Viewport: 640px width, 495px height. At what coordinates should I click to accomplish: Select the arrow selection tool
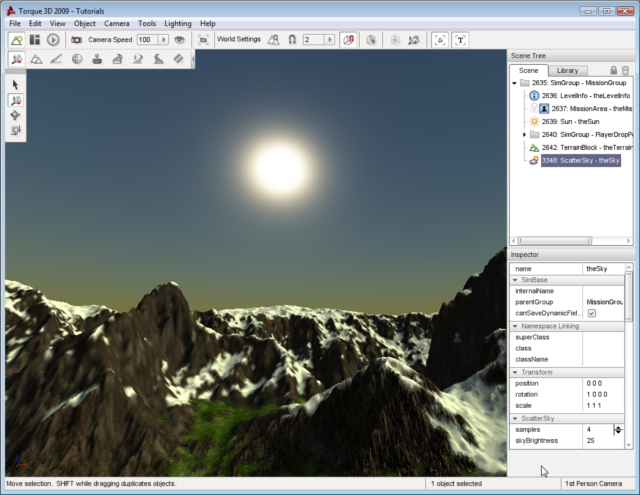click(x=16, y=85)
